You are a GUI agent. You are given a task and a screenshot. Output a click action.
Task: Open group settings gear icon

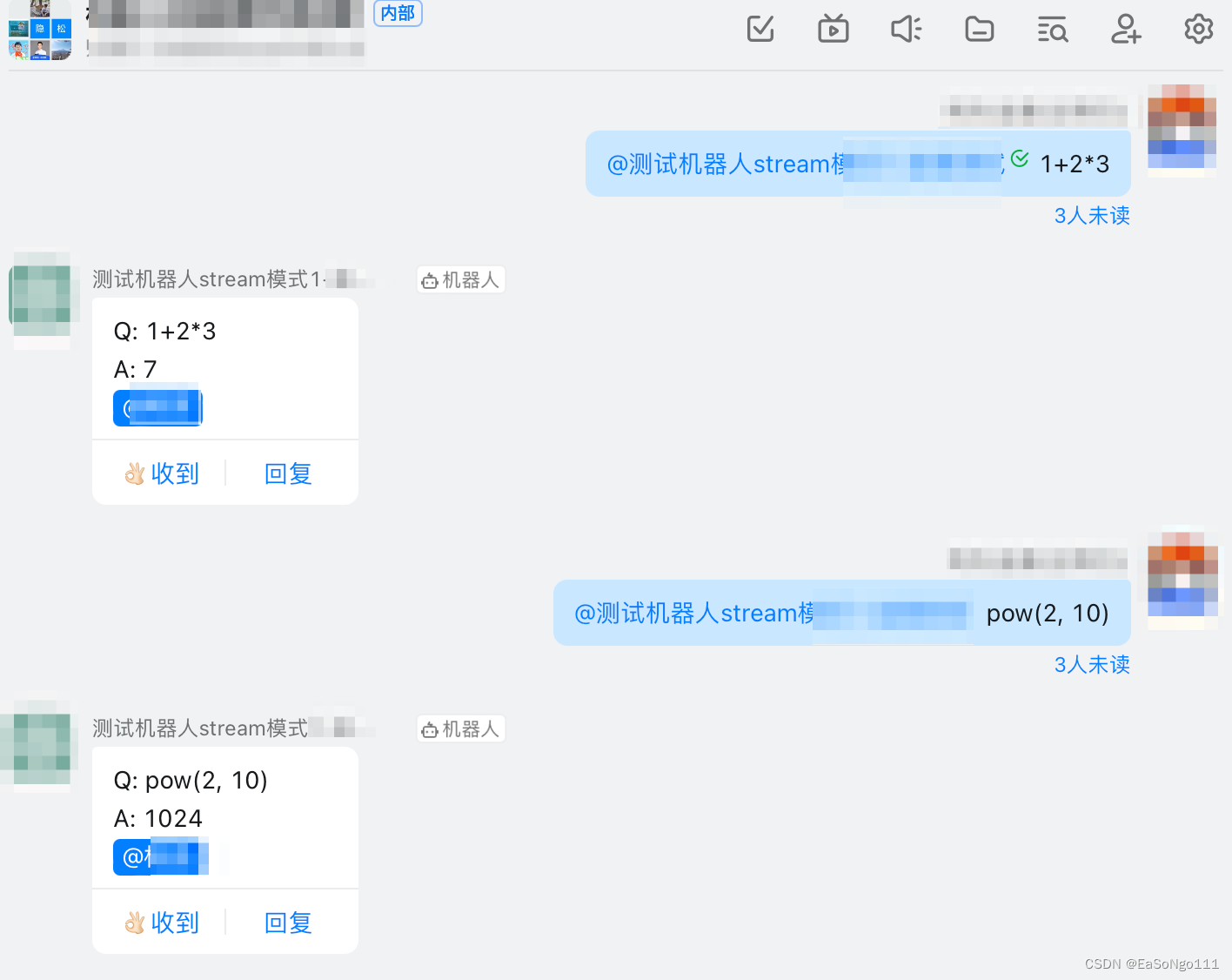pos(1199,29)
